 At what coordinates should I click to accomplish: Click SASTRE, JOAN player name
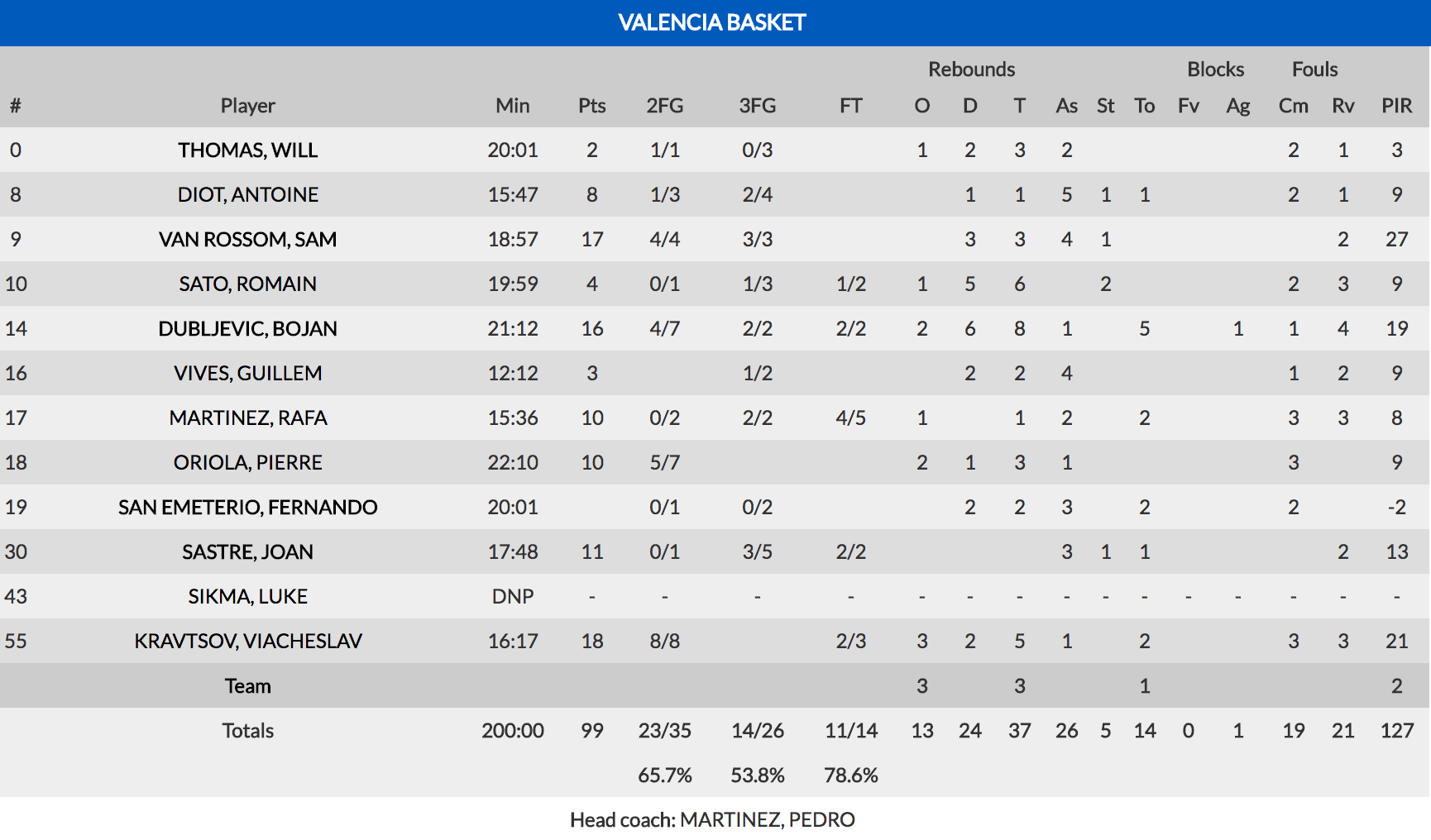[247, 552]
